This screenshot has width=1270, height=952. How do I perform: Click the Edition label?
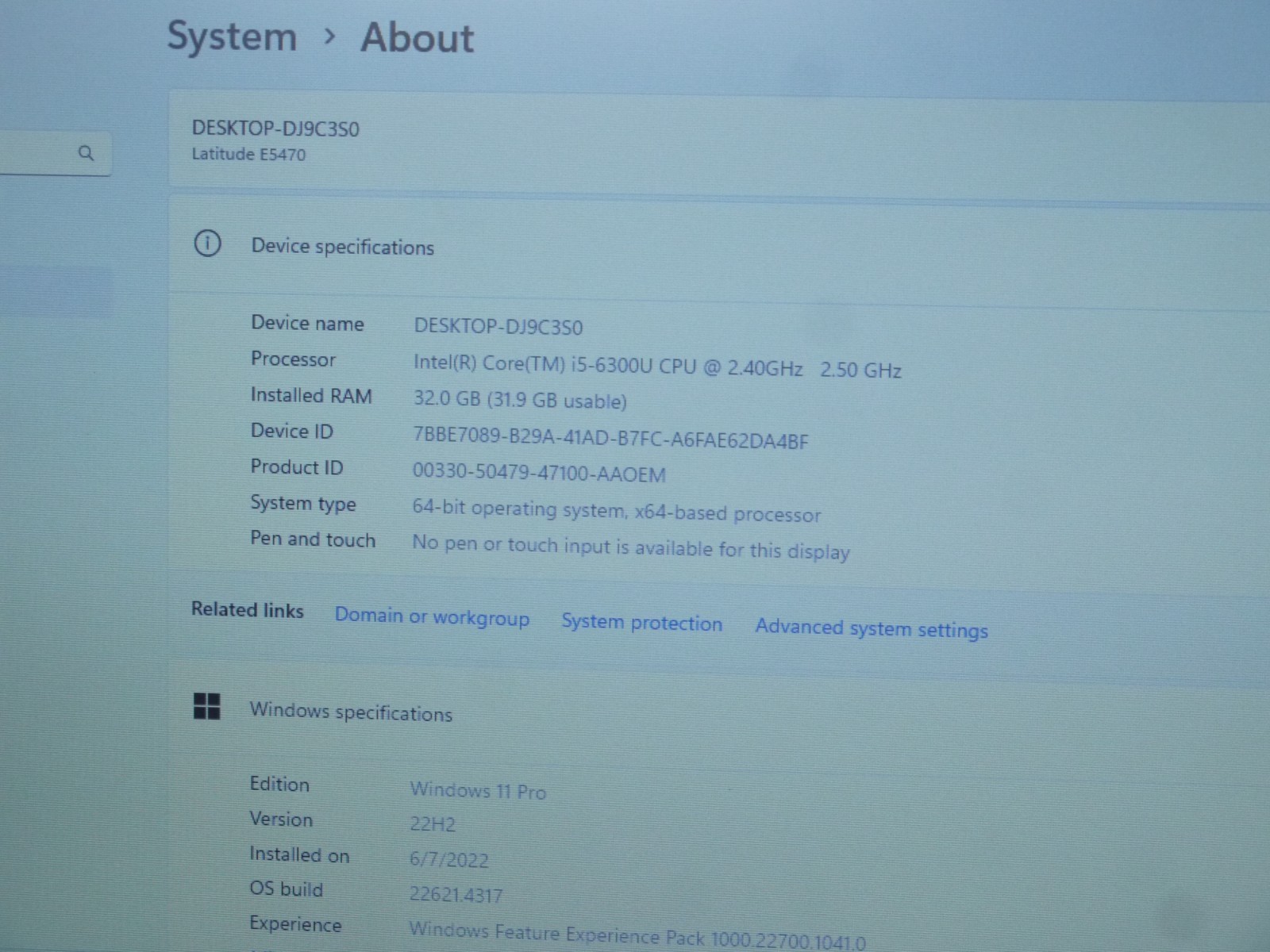(279, 784)
